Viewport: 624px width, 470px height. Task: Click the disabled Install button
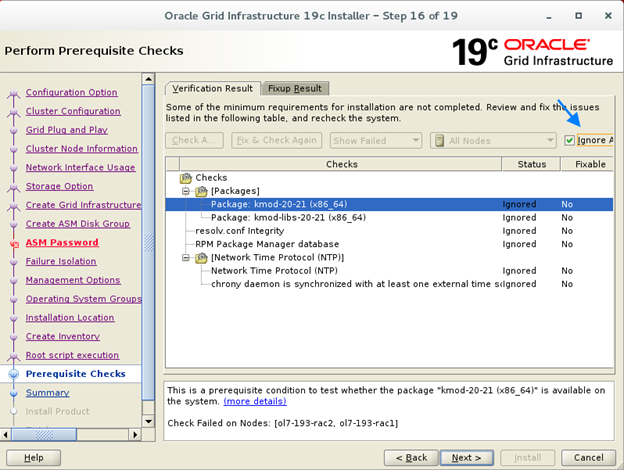(527, 458)
